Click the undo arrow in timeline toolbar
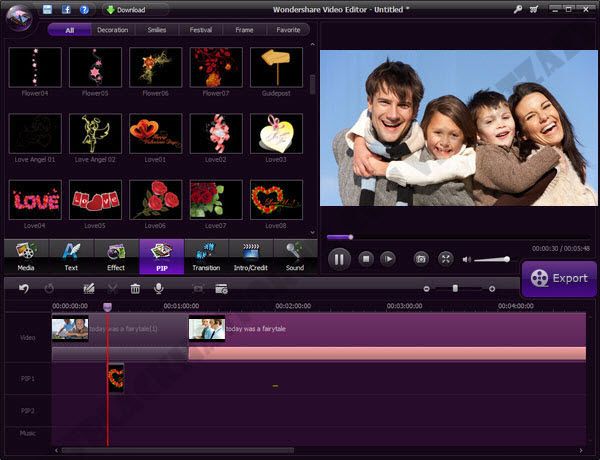This screenshot has width=600, height=460. pos(24,289)
